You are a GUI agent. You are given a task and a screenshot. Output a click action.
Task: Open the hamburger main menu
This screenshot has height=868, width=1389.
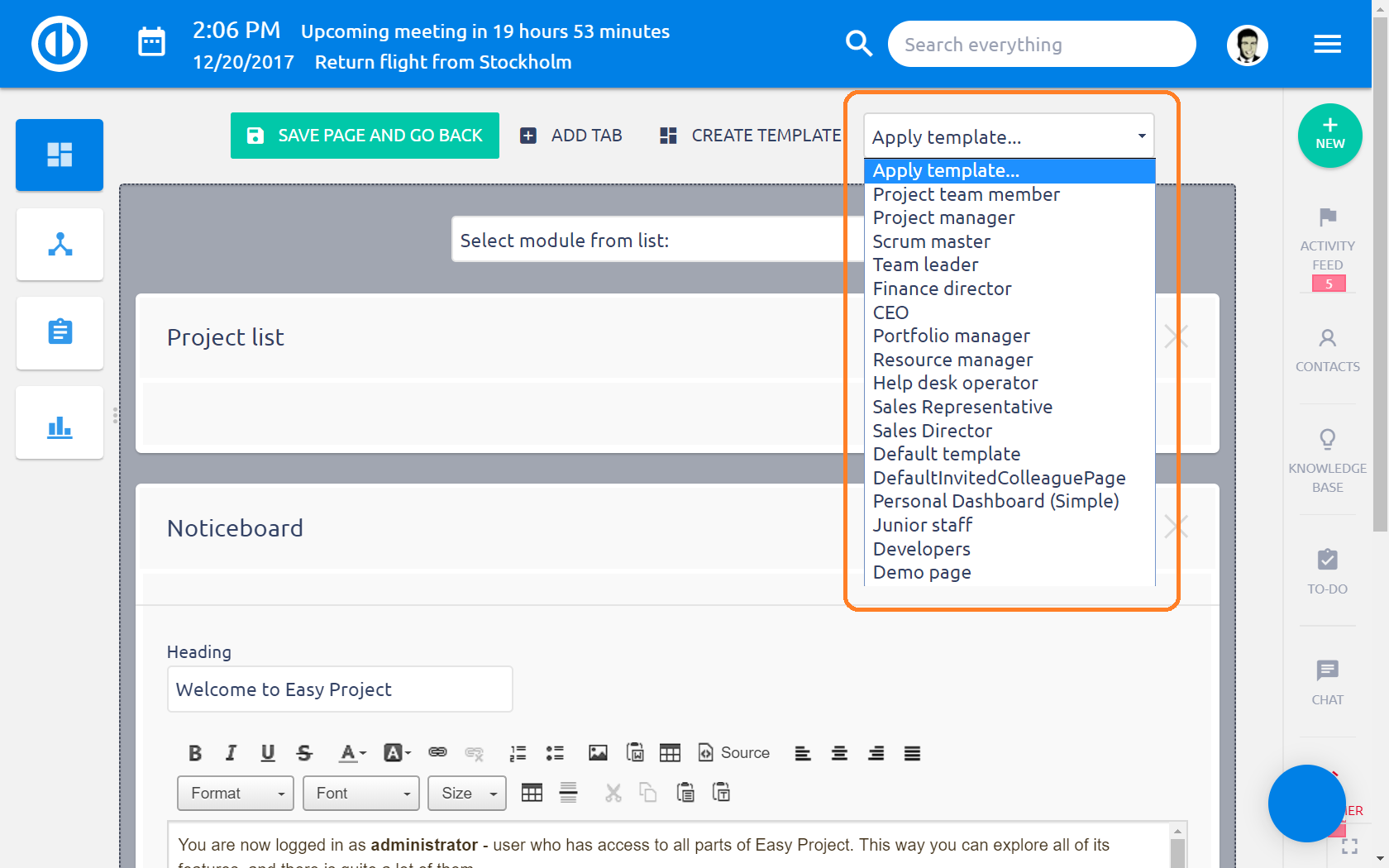(x=1327, y=44)
